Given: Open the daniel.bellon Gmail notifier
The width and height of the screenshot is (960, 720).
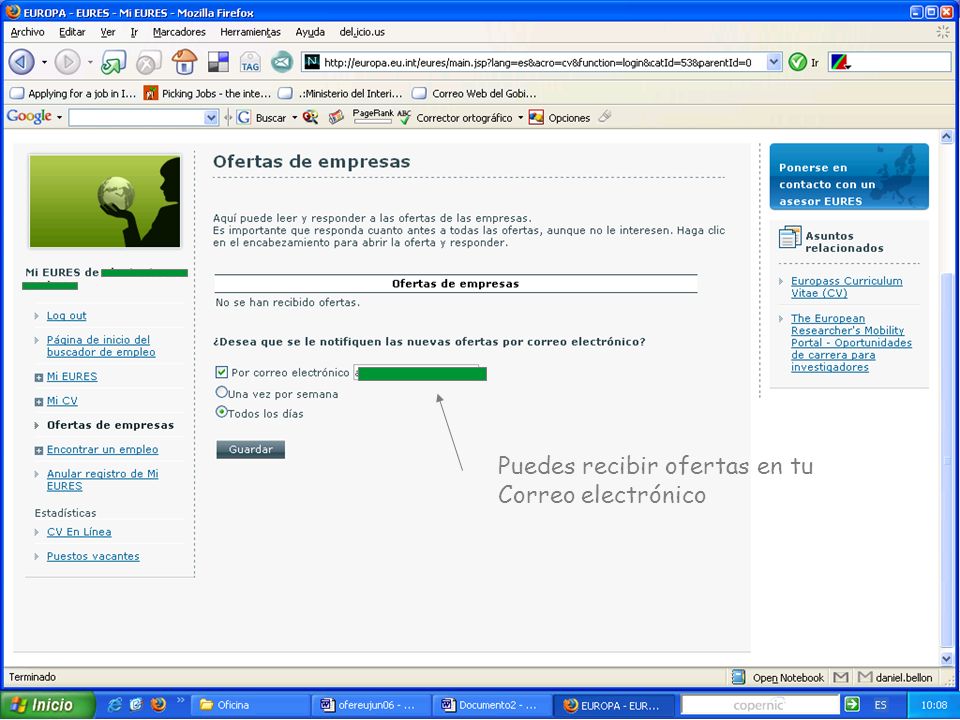Looking at the screenshot, I should coord(895,677).
